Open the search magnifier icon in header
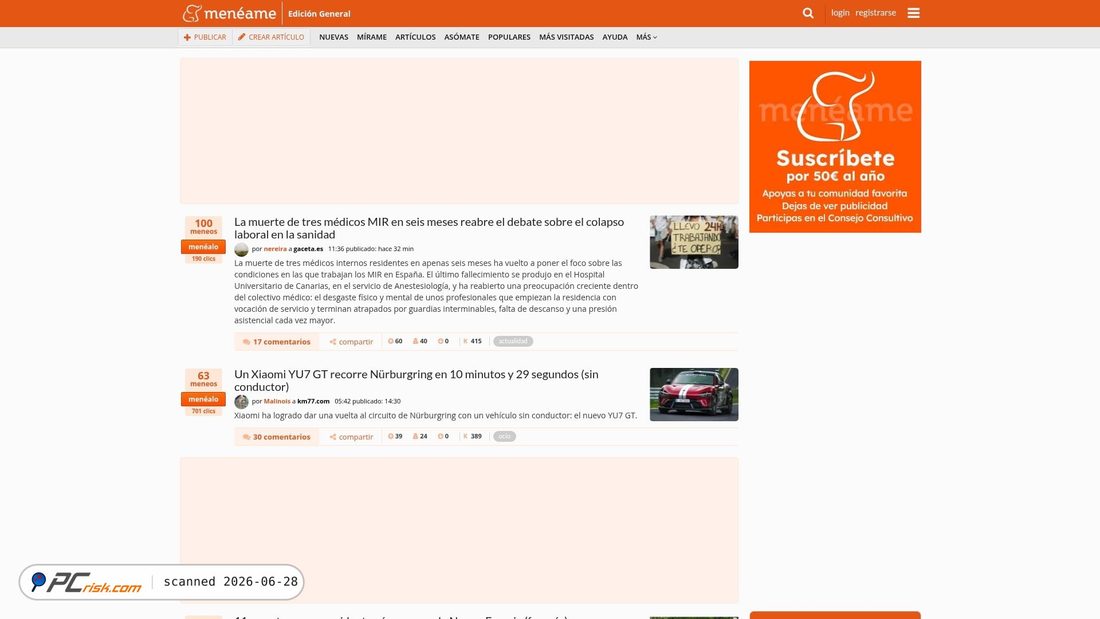 [x=808, y=13]
